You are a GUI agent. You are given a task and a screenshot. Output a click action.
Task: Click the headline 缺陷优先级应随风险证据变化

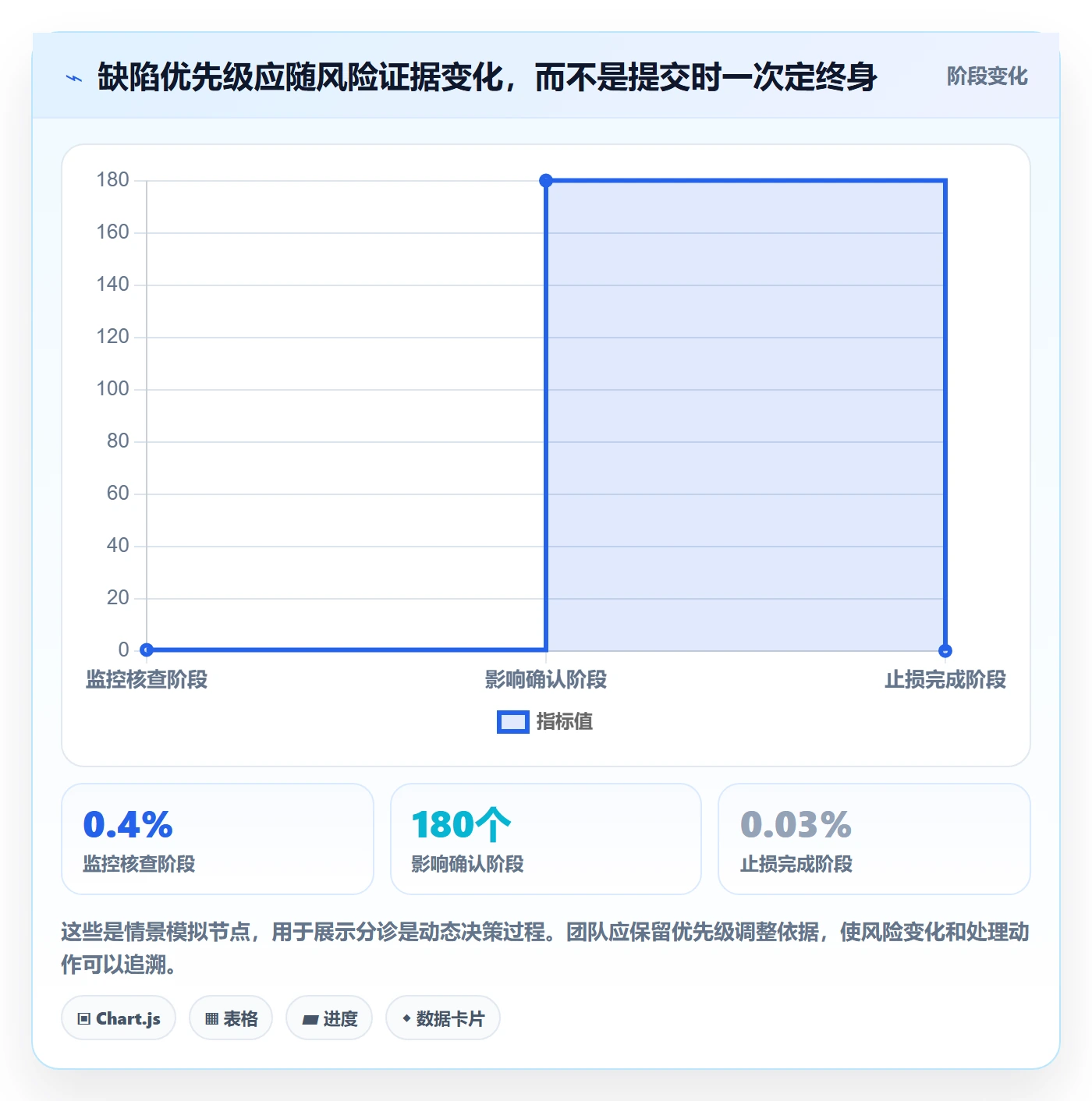(300, 77)
